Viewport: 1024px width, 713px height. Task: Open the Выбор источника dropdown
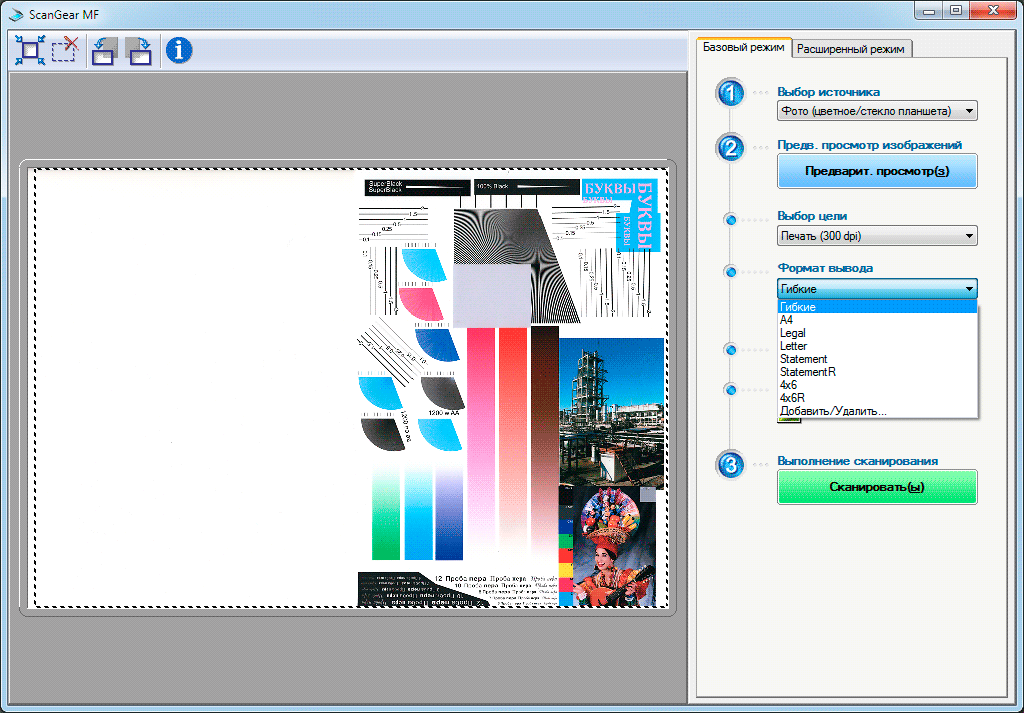click(877, 111)
